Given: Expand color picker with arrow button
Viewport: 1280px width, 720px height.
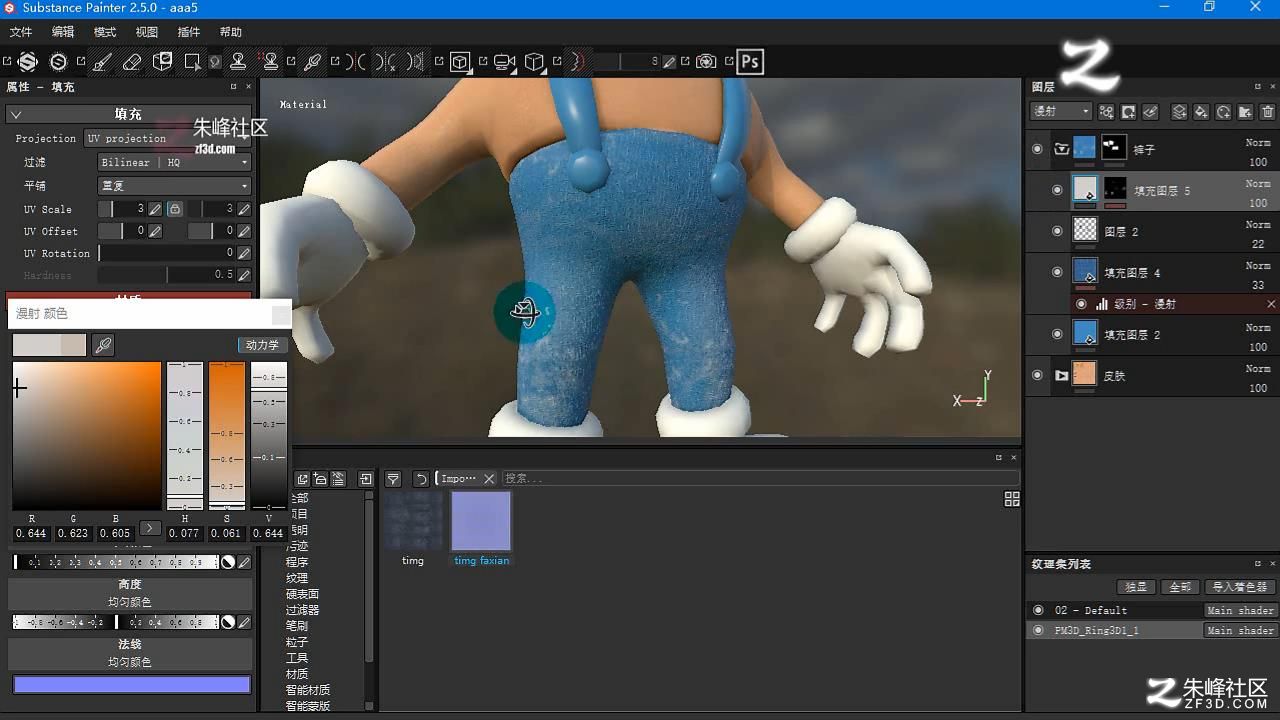Looking at the screenshot, I should (x=150, y=528).
